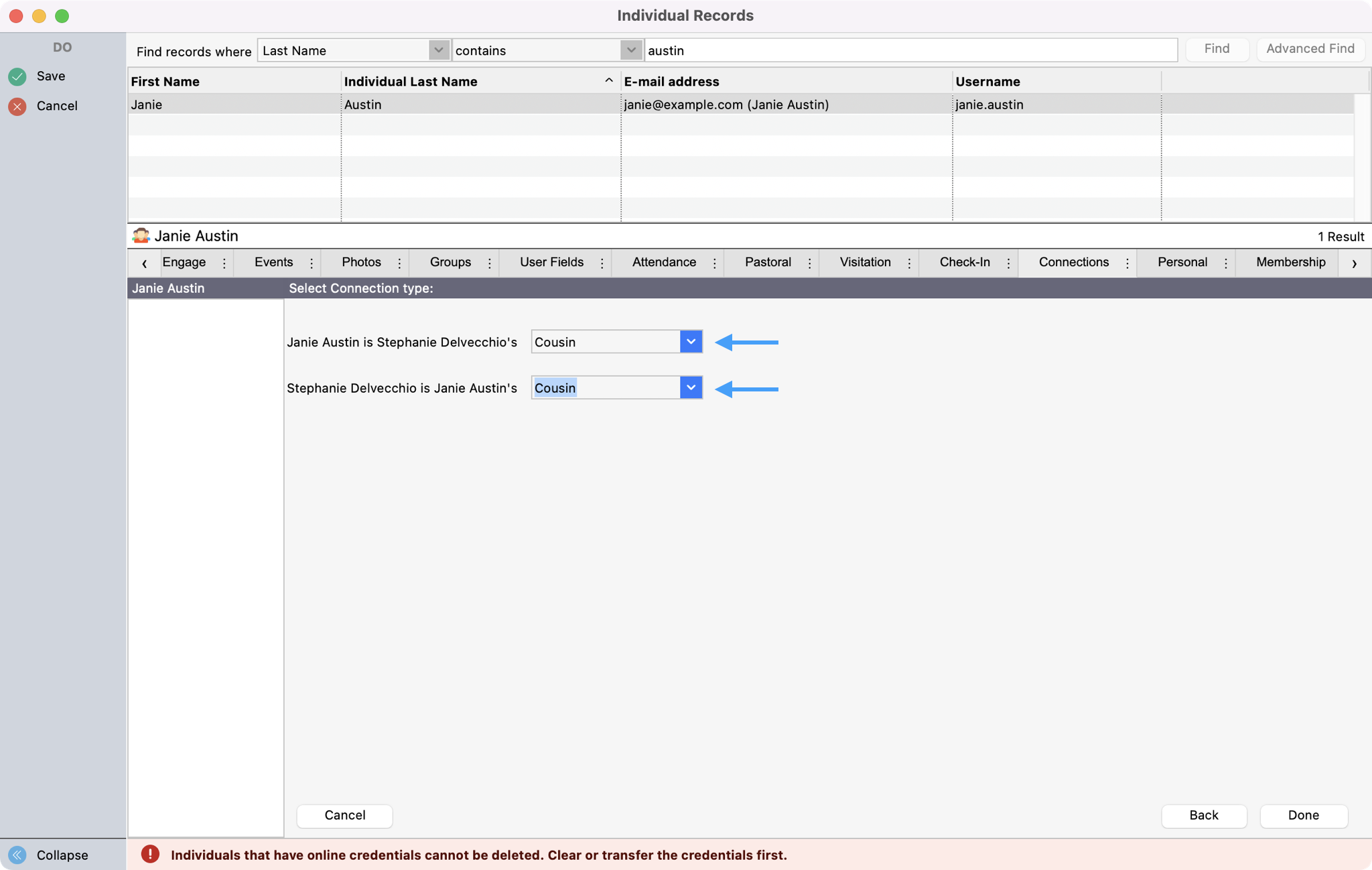This screenshot has width=1372, height=870.
Task: Open the first Cousin connection dropdown
Action: [691, 341]
